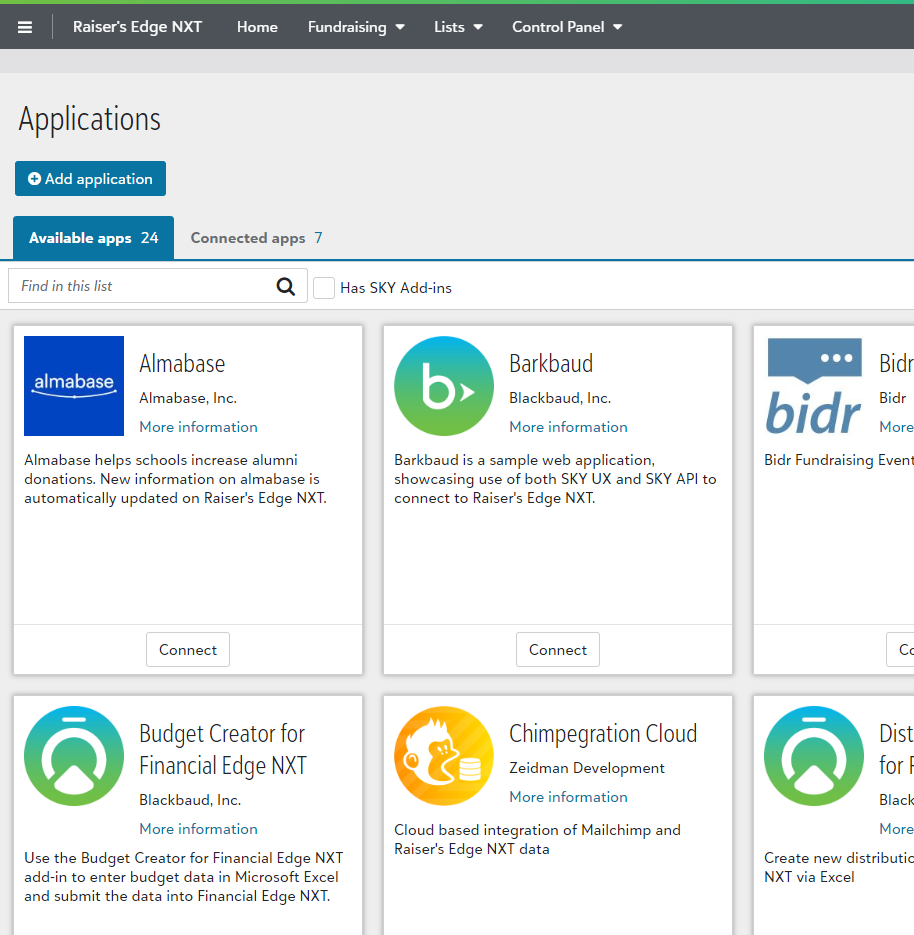914x935 pixels.
Task: Click the Barkbaud app title
Action: click(551, 364)
